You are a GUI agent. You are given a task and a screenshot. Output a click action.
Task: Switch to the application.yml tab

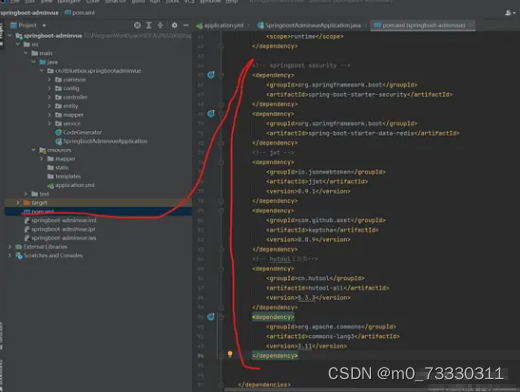(x=224, y=25)
